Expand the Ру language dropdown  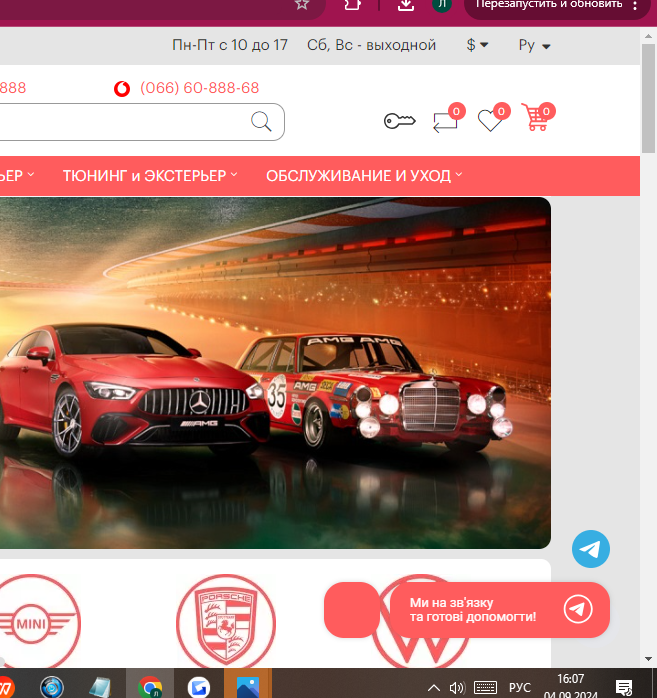(534, 45)
